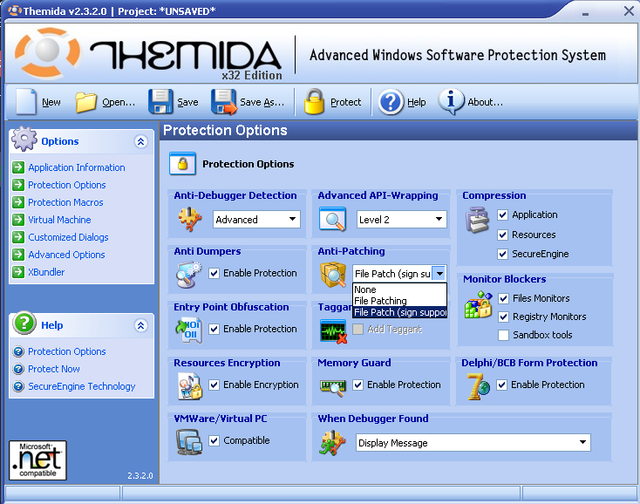Image resolution: width=640 pixels, height=504 pixels.
Task: Minimize the Themida window
Action: 585,13
